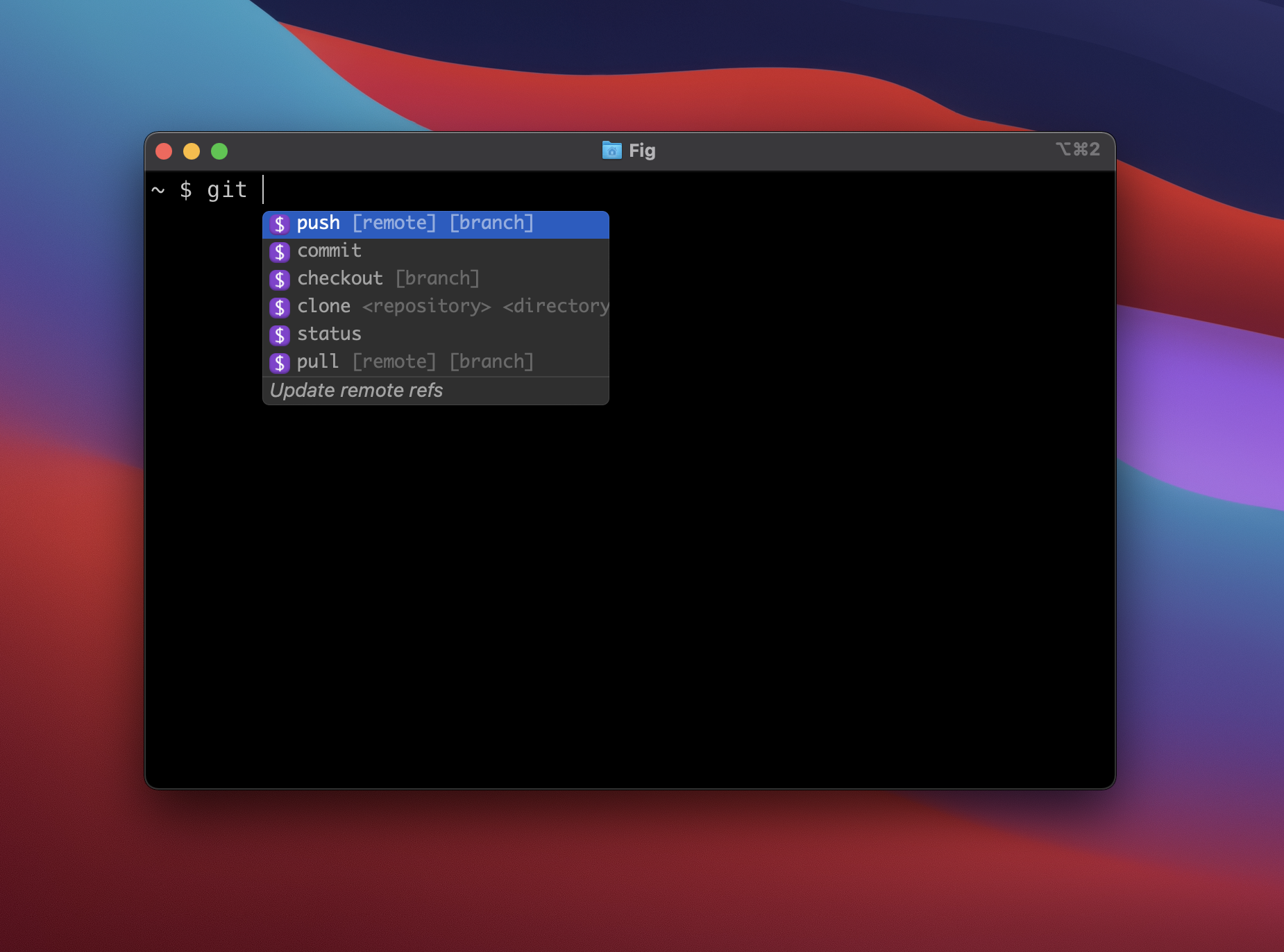
Task: Minimize the Fig terminal window
Action: pyautogui.click(x=192, y=151)
